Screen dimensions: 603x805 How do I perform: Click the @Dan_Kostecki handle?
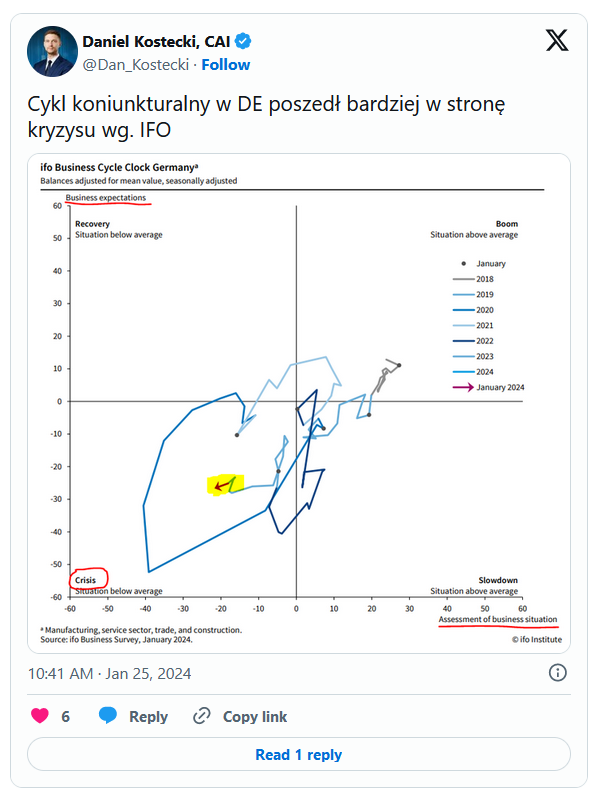[x=137, y=65]
